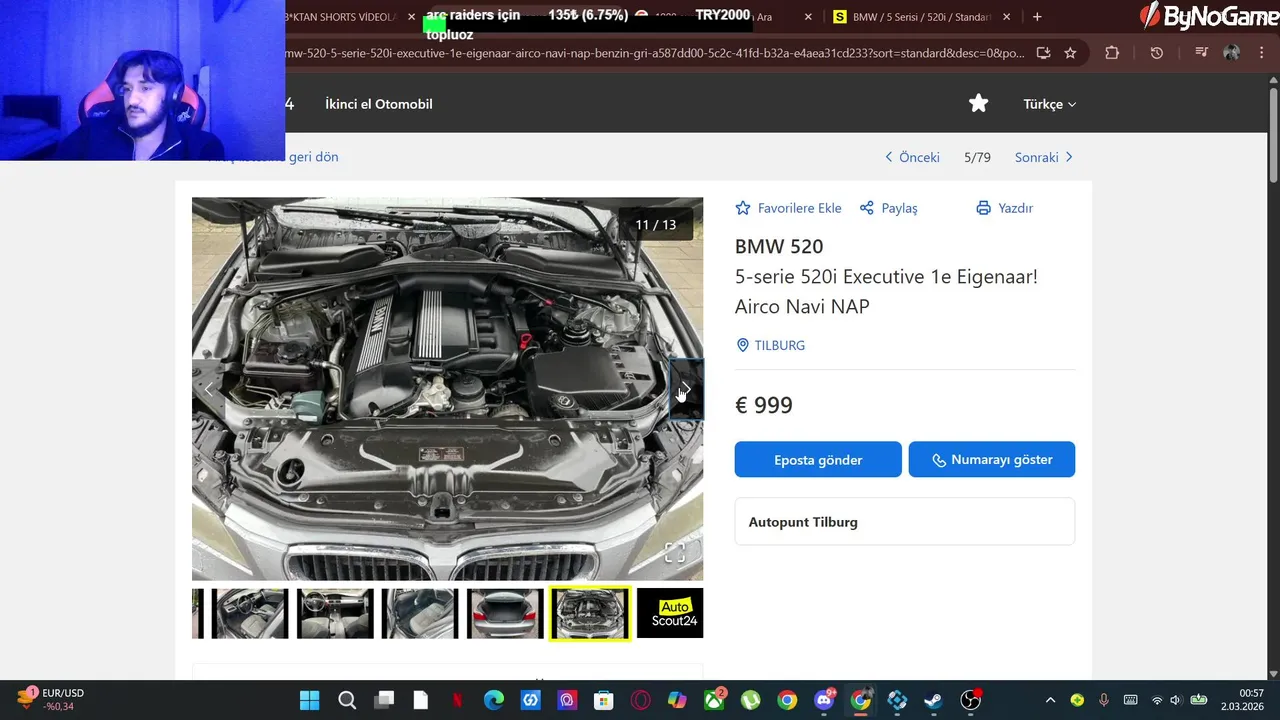The height and width of the screenshot is (720, 1280).
Task: Open the Chrome profile avatar
Action: 1231,53
